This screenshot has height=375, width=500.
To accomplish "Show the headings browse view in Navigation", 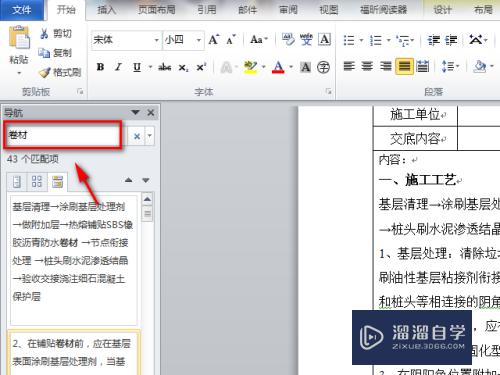I will click(x=17, y=182).
